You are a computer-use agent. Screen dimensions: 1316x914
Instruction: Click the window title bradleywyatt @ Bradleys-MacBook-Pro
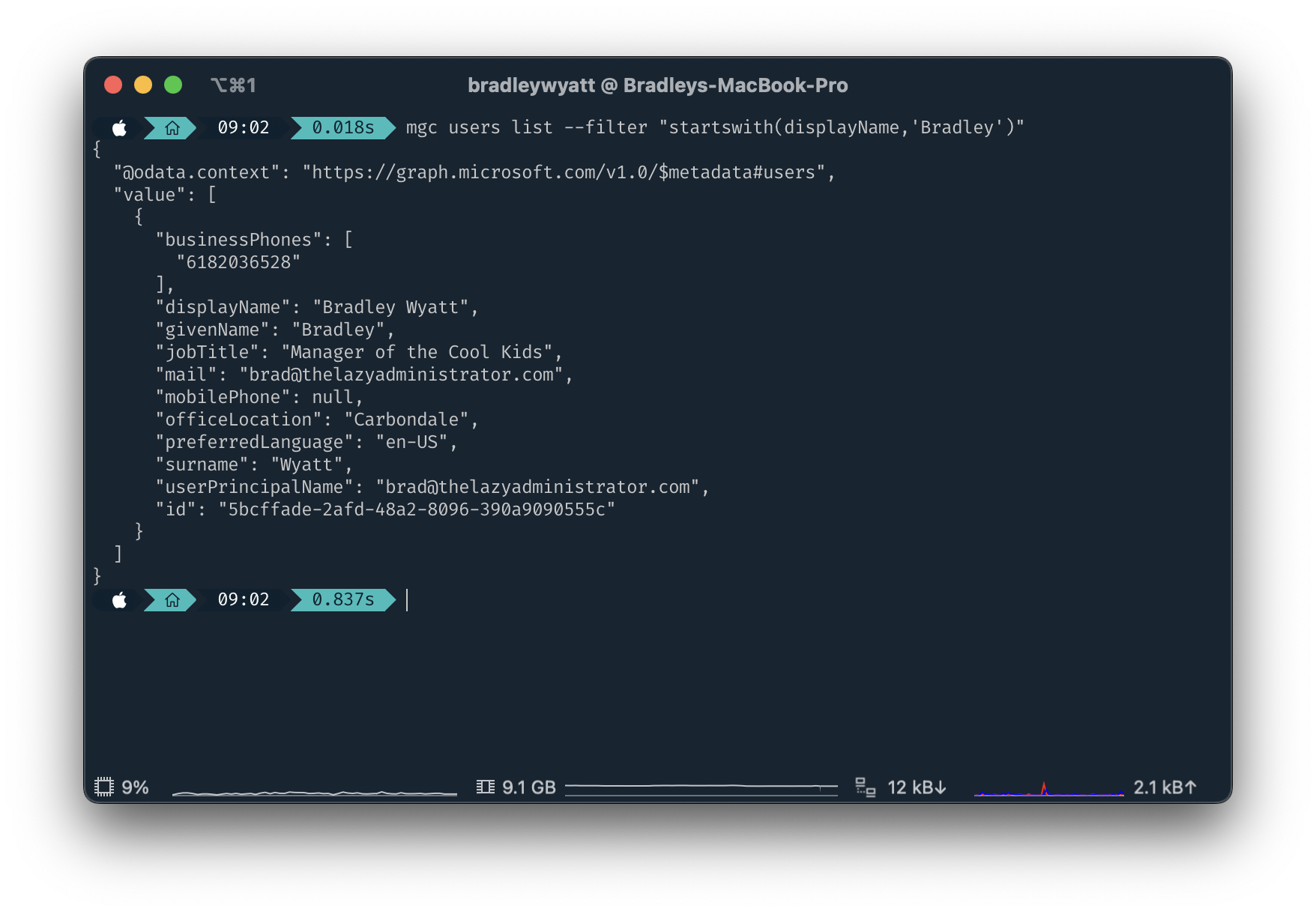tap(657, 85)
